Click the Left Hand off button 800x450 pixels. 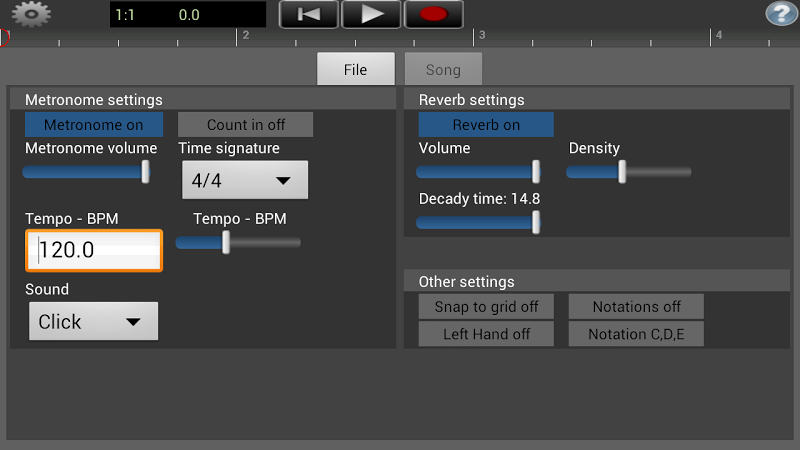(x=486, y=334)
